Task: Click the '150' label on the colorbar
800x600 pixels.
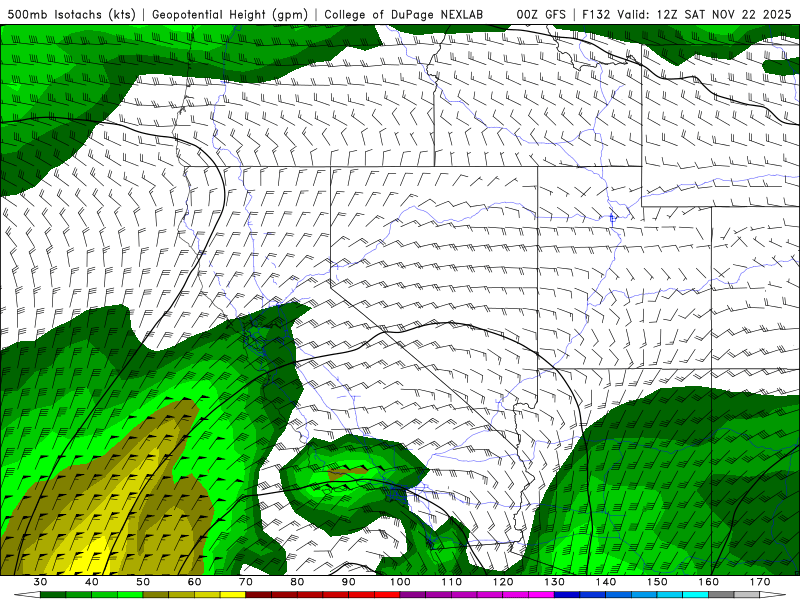Action: pyautogui.click(x=657, y=582)
